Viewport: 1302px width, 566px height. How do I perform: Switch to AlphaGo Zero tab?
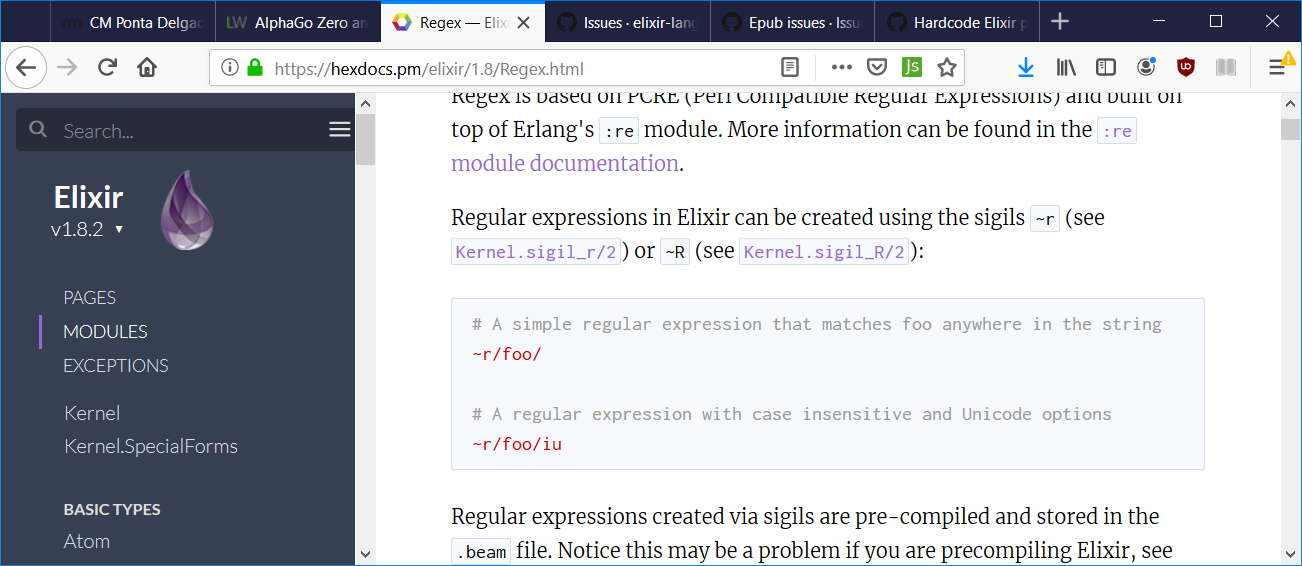pos(299,22)
